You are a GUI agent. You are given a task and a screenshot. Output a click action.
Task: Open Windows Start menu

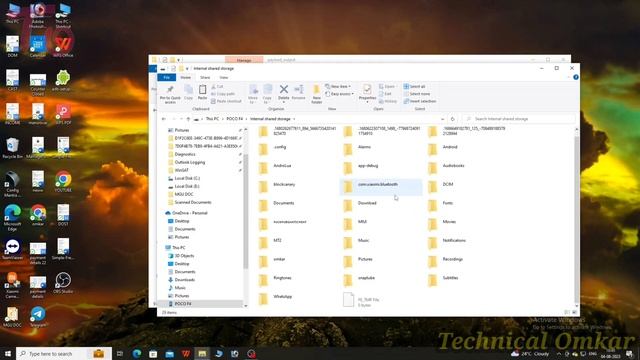pos(7,353)
